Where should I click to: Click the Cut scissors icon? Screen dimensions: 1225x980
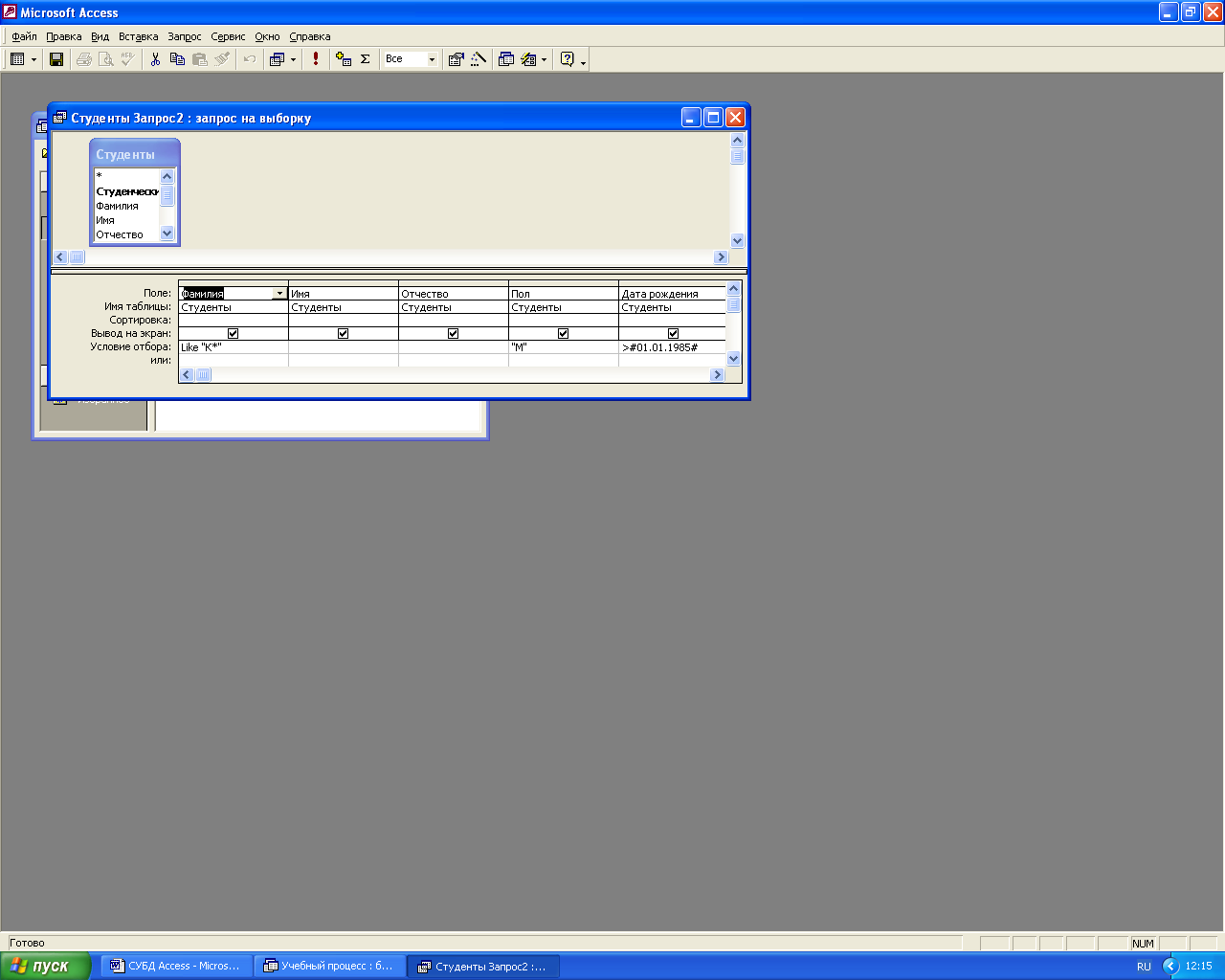(155, 59)
